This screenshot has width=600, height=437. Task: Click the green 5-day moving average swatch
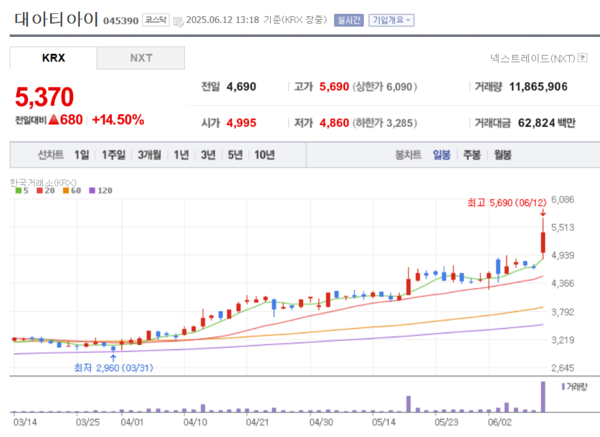pyautogui.click(x=18, y=191)
